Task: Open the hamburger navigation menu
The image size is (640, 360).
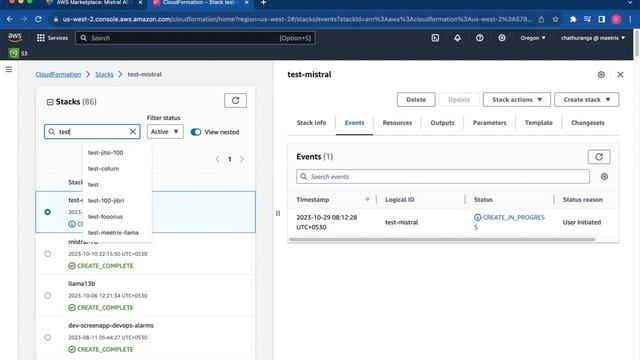Action: click(x=9, y=69)
